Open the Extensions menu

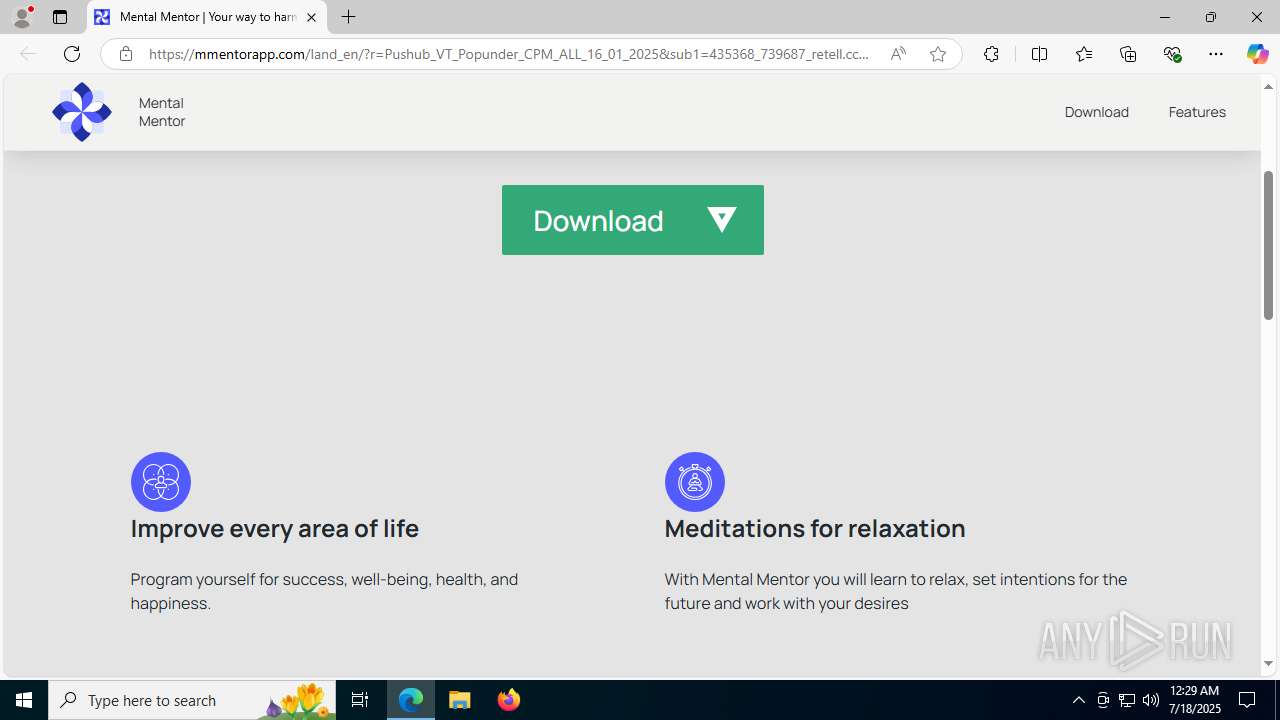991,54
